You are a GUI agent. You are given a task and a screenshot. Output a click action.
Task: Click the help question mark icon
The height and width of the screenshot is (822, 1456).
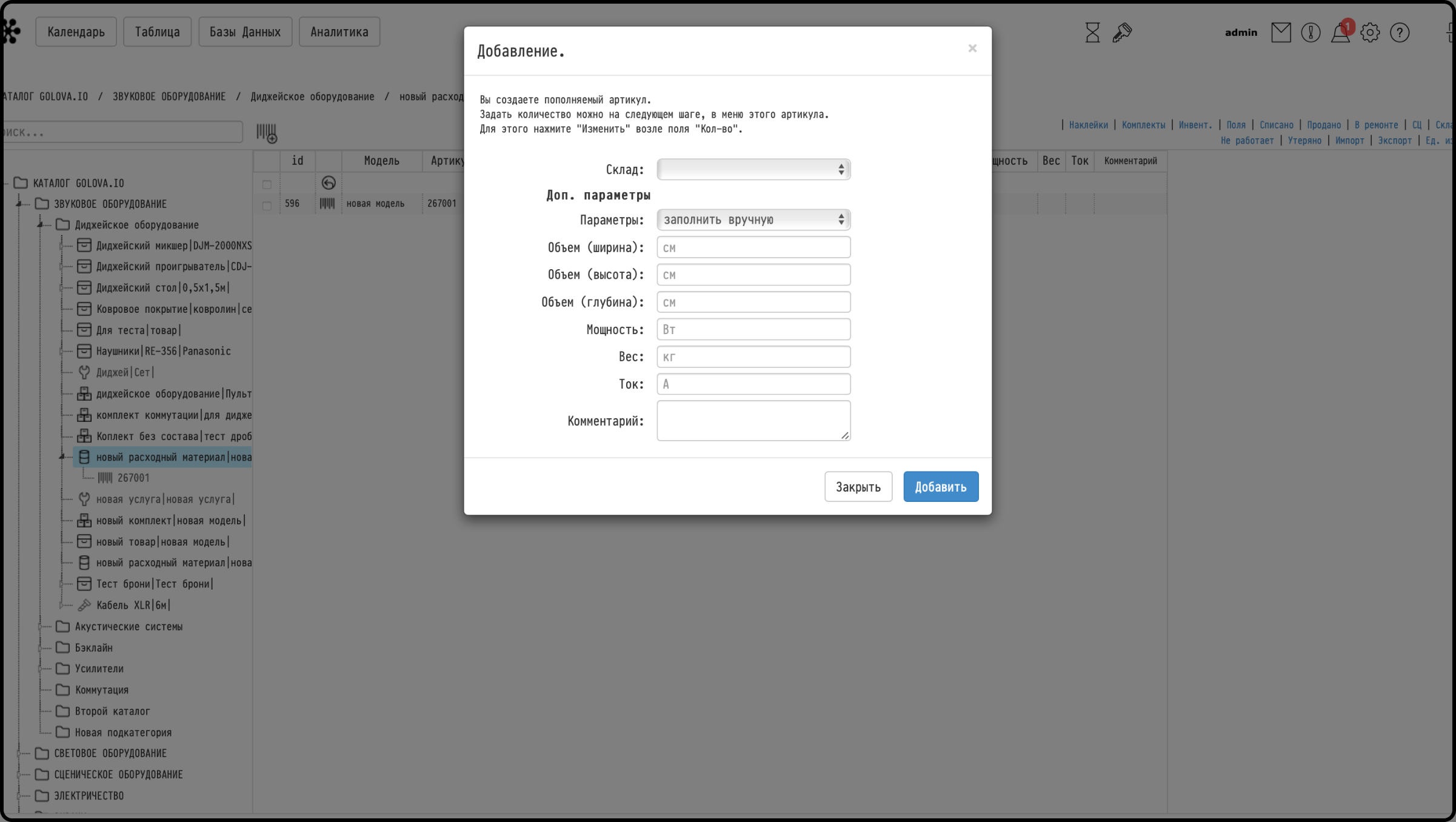(1400, 32)
